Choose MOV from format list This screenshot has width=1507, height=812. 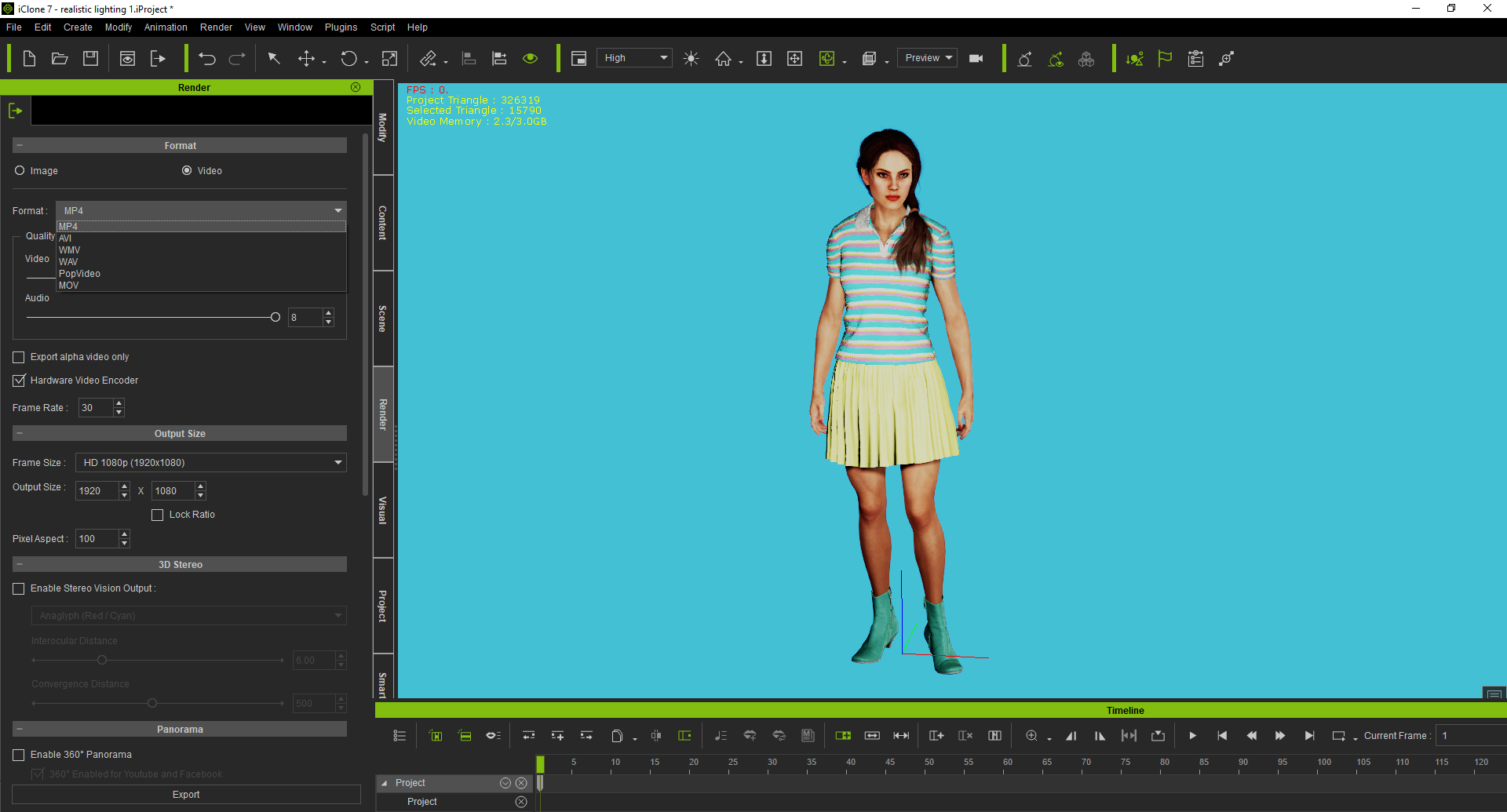[x=201, y=286]
